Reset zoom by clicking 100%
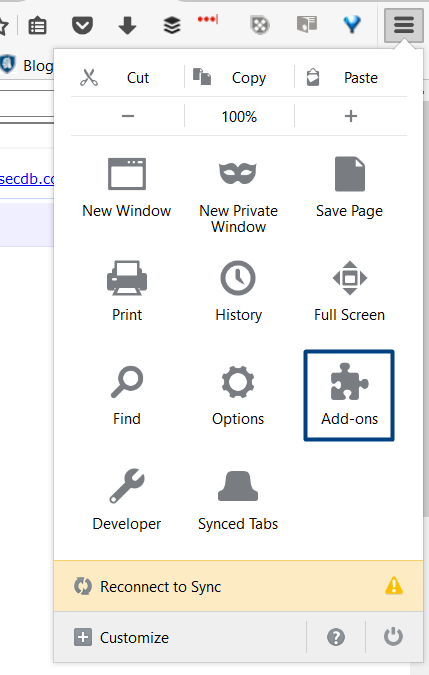This screenshot has width=429, height=675. 239,116
